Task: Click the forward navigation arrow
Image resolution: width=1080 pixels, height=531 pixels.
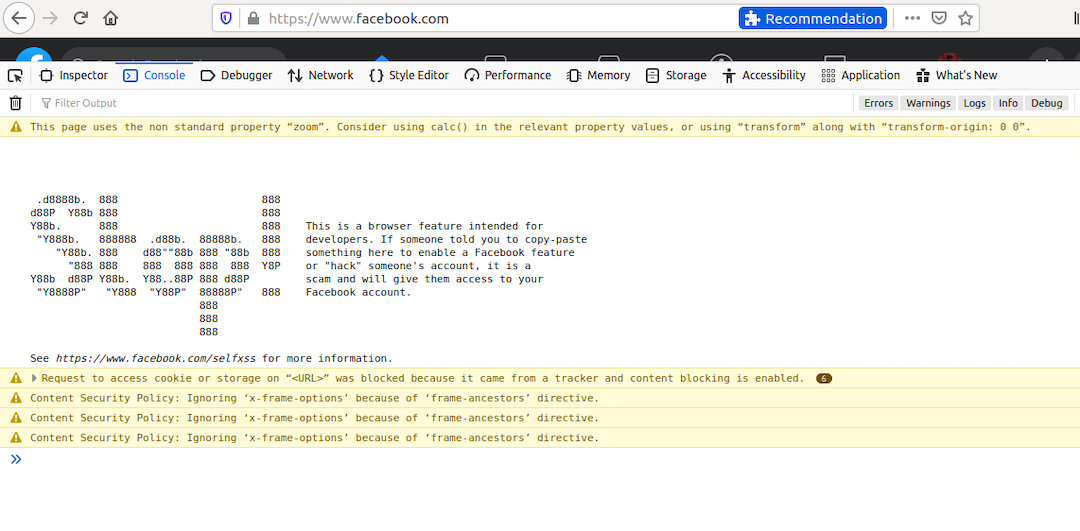Action: coord(50,19)
